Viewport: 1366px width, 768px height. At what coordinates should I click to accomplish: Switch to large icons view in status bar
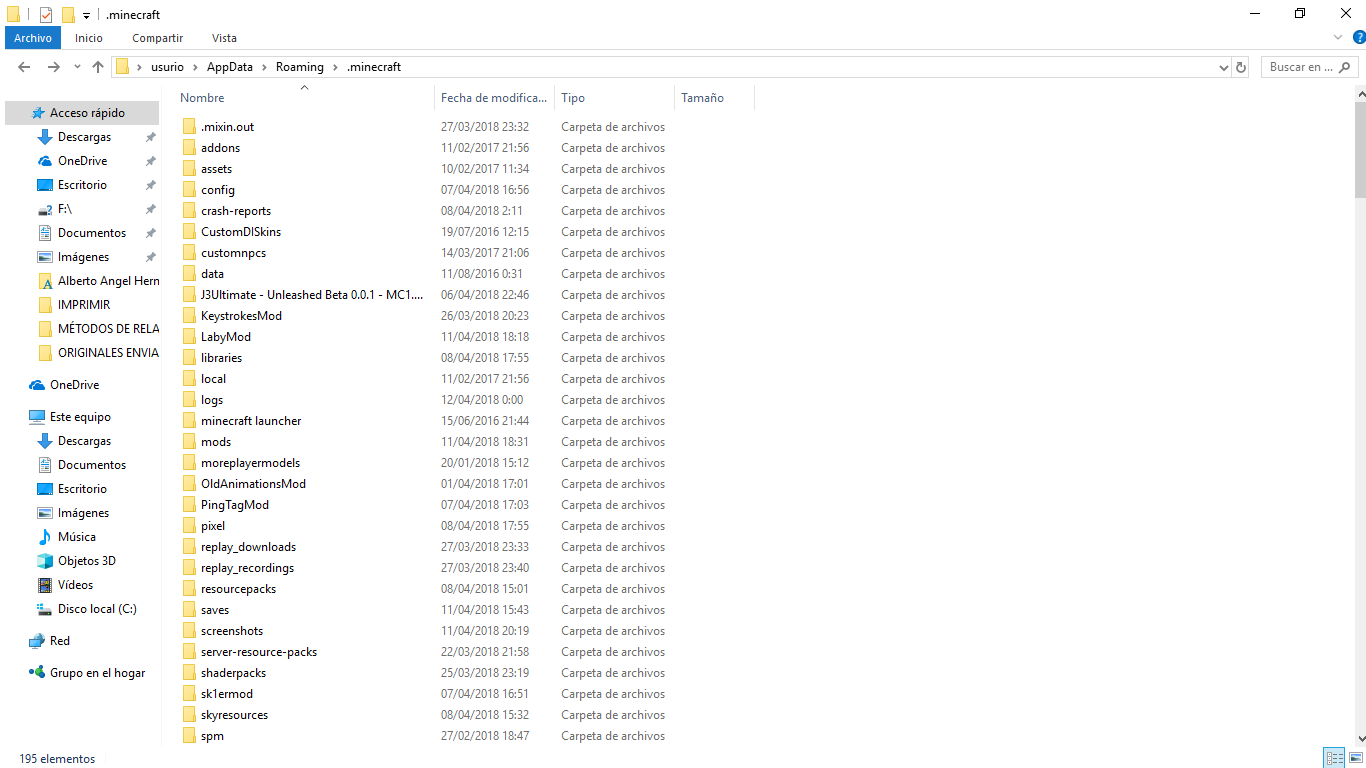[1355, 758]
